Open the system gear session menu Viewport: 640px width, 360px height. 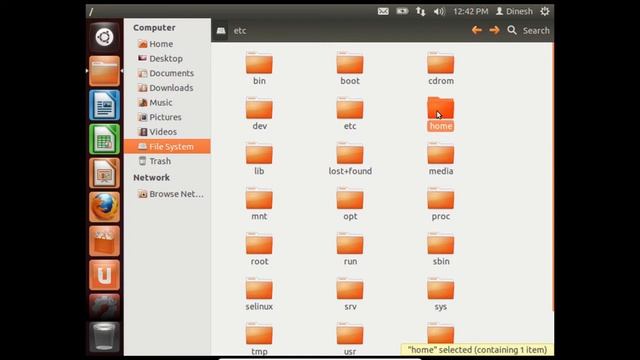(544, 11)
